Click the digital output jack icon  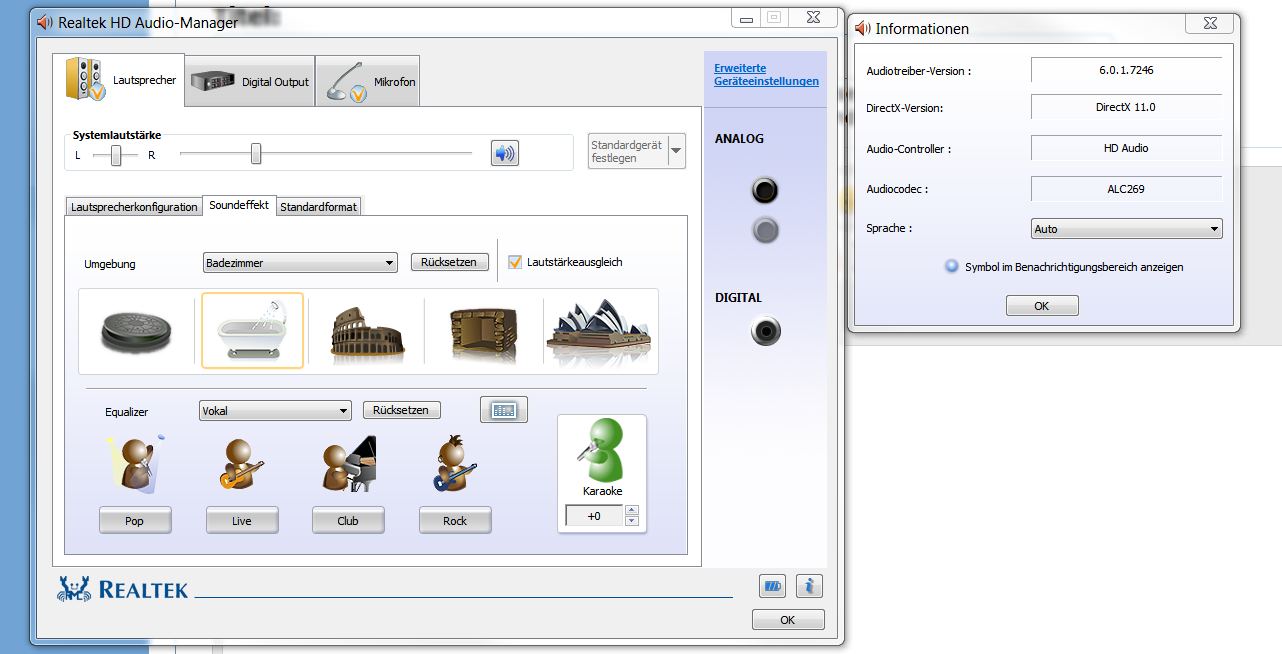click(765, 331)
